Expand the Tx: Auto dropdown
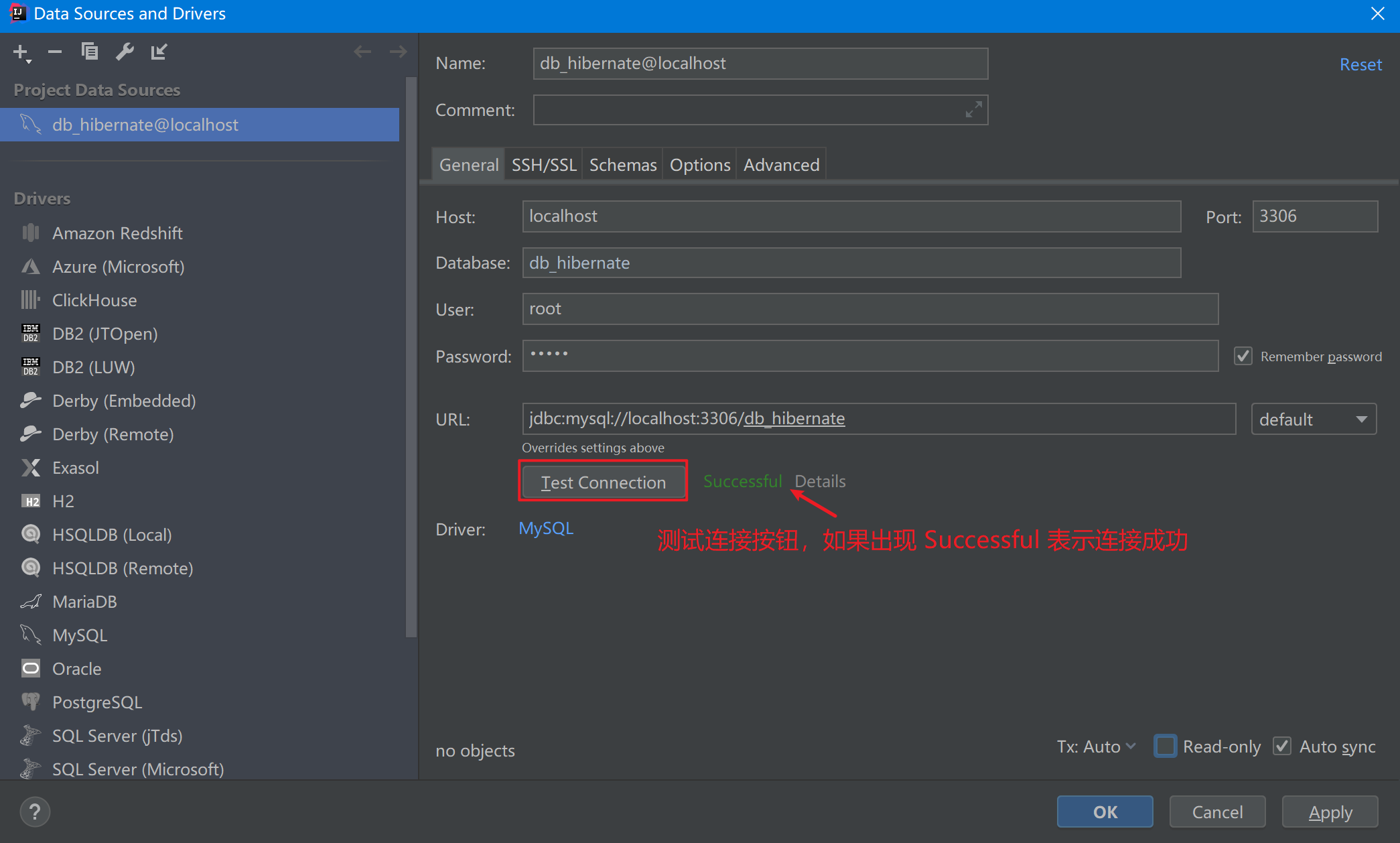1400x843 pixels. click(x=1096, y=747)
